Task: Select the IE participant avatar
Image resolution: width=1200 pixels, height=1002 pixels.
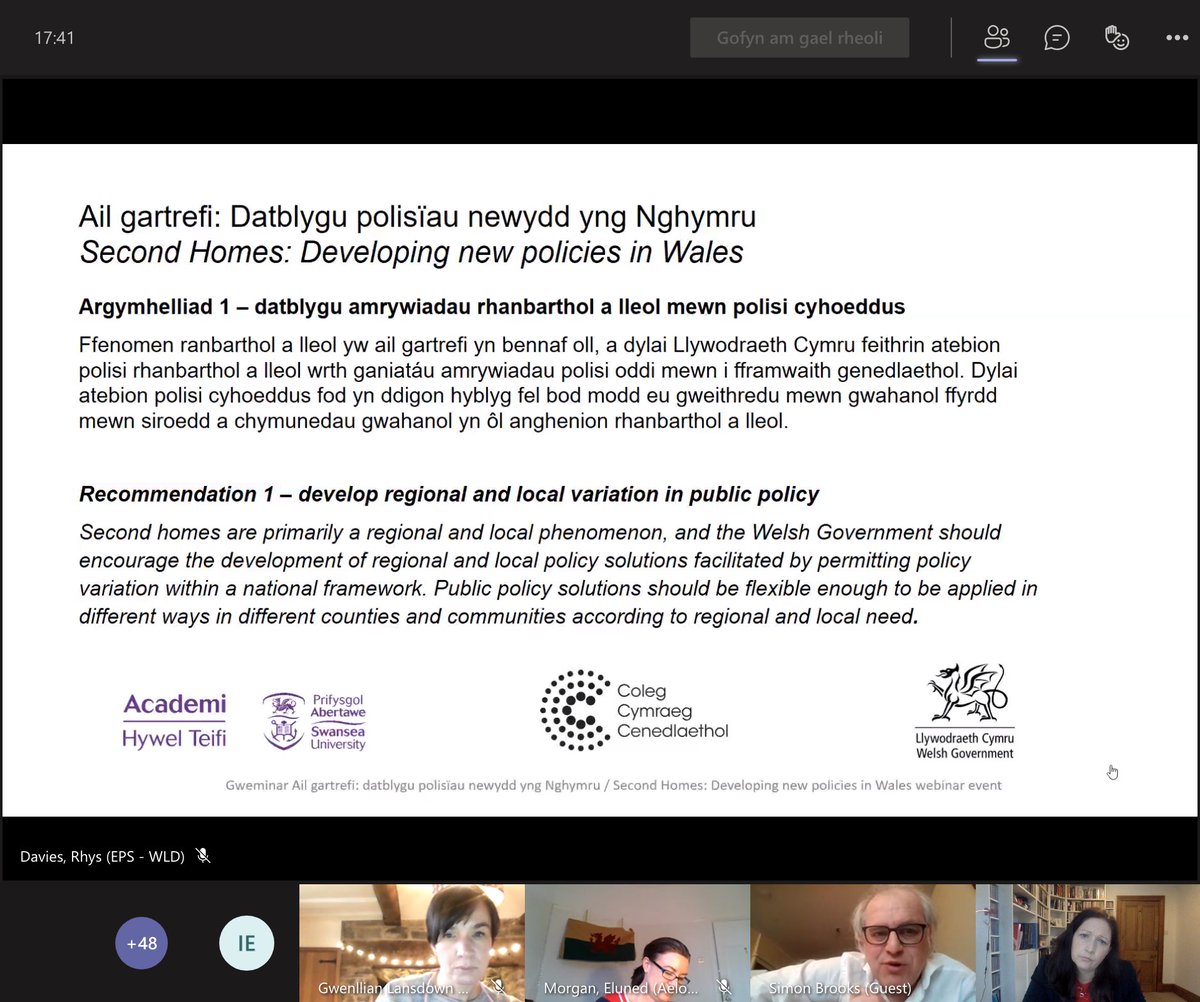Action: 246,943
